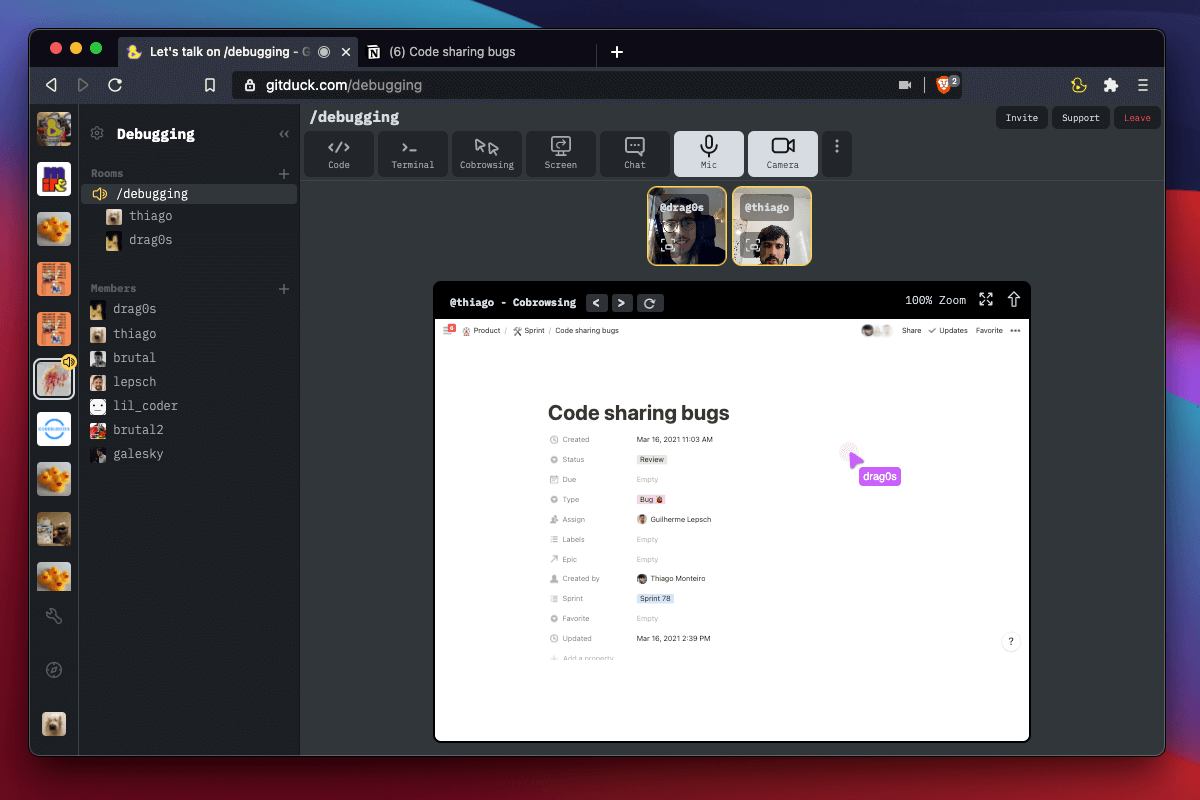Open a new browser tab
Screen dimensions: 1200x800
617,52
